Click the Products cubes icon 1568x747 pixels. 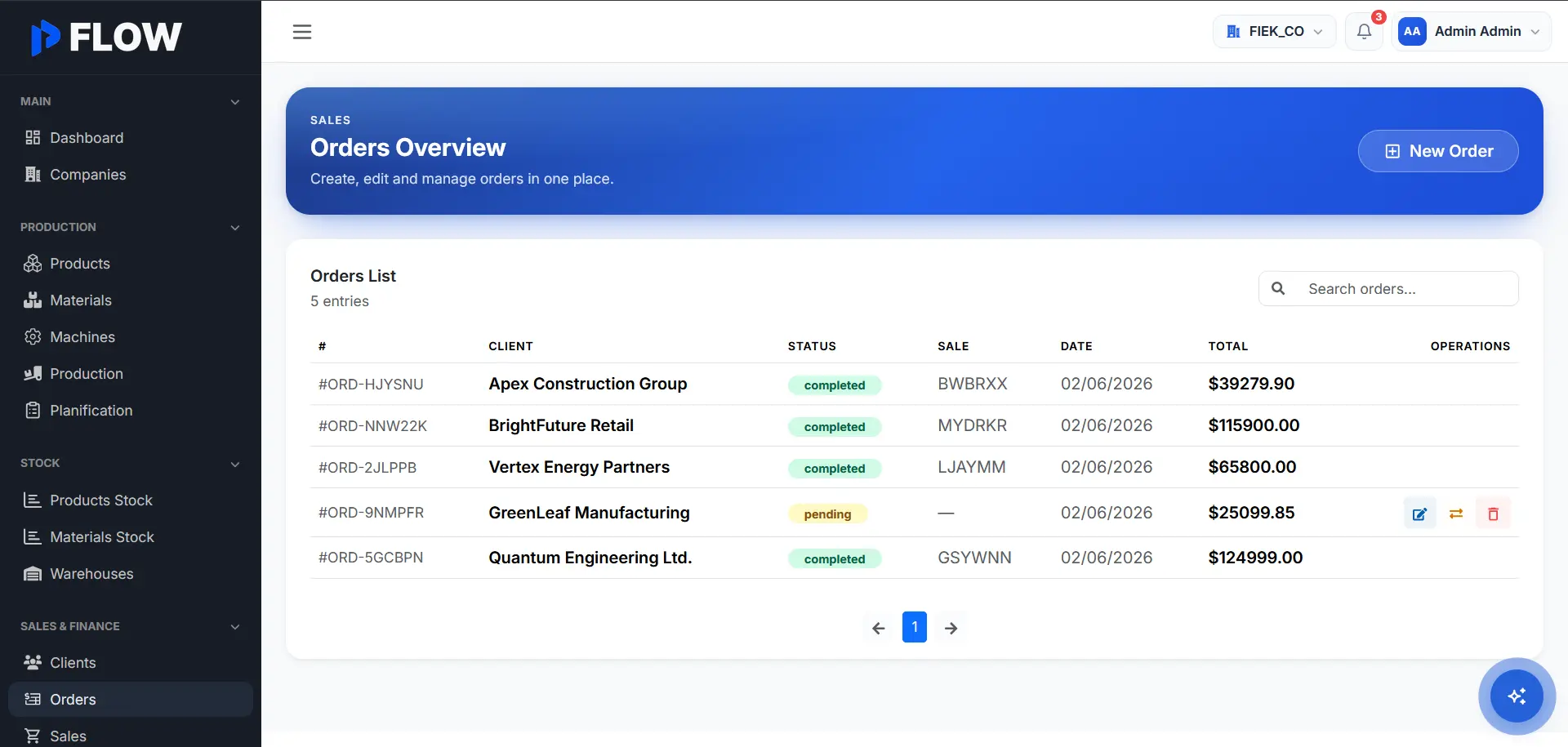pos(33,263)
